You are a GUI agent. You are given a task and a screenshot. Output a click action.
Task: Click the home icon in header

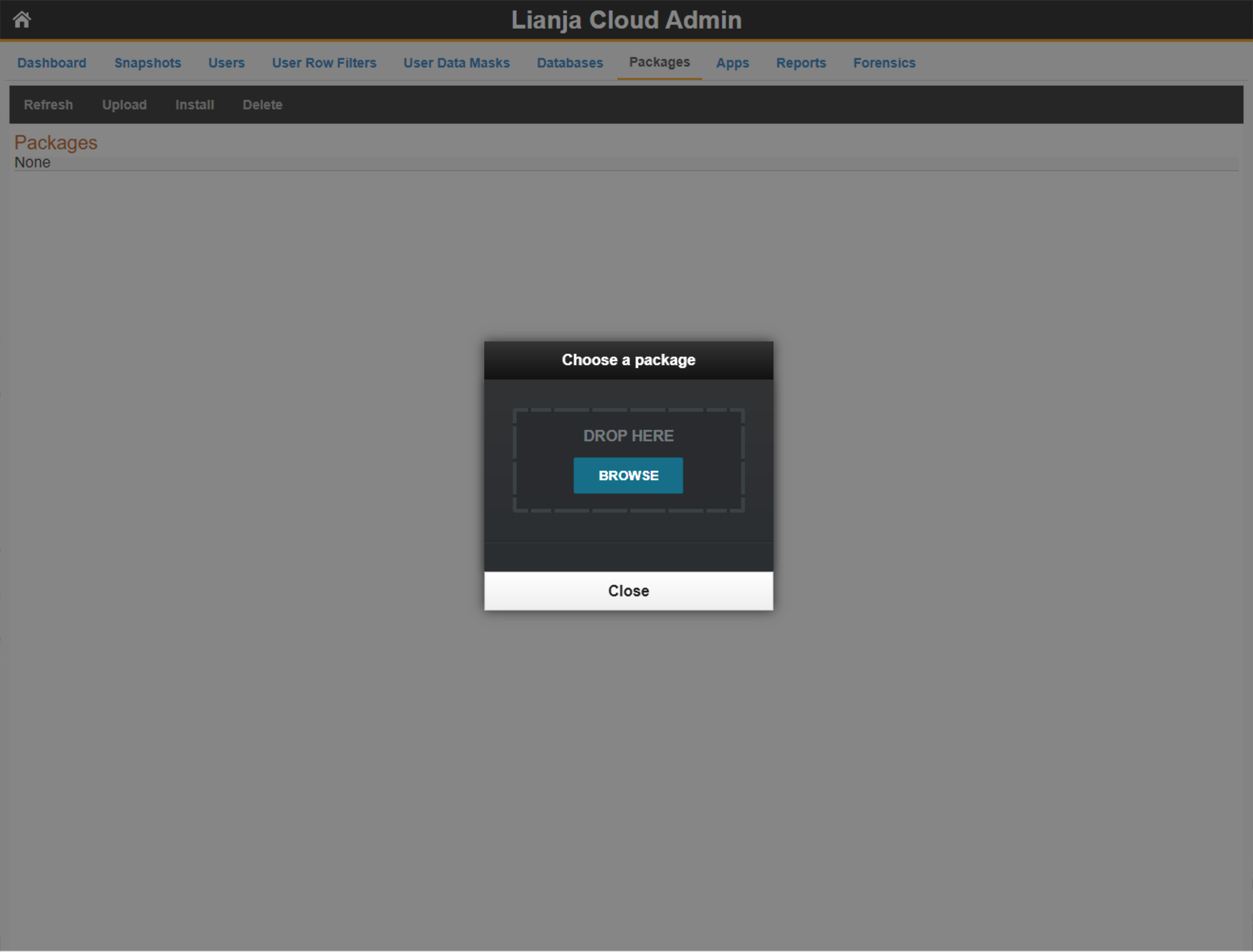coord(21,19)
